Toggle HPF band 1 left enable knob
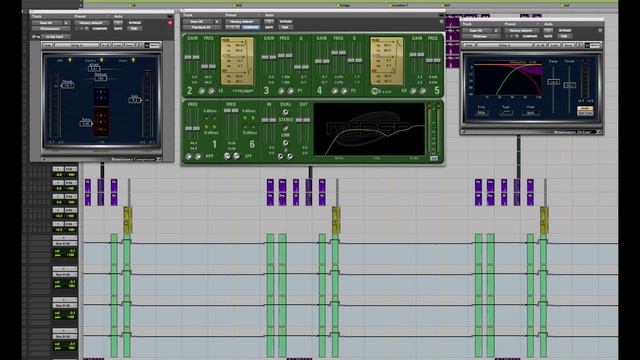This screenshot has height=360, width=640. tap(189, 156)
